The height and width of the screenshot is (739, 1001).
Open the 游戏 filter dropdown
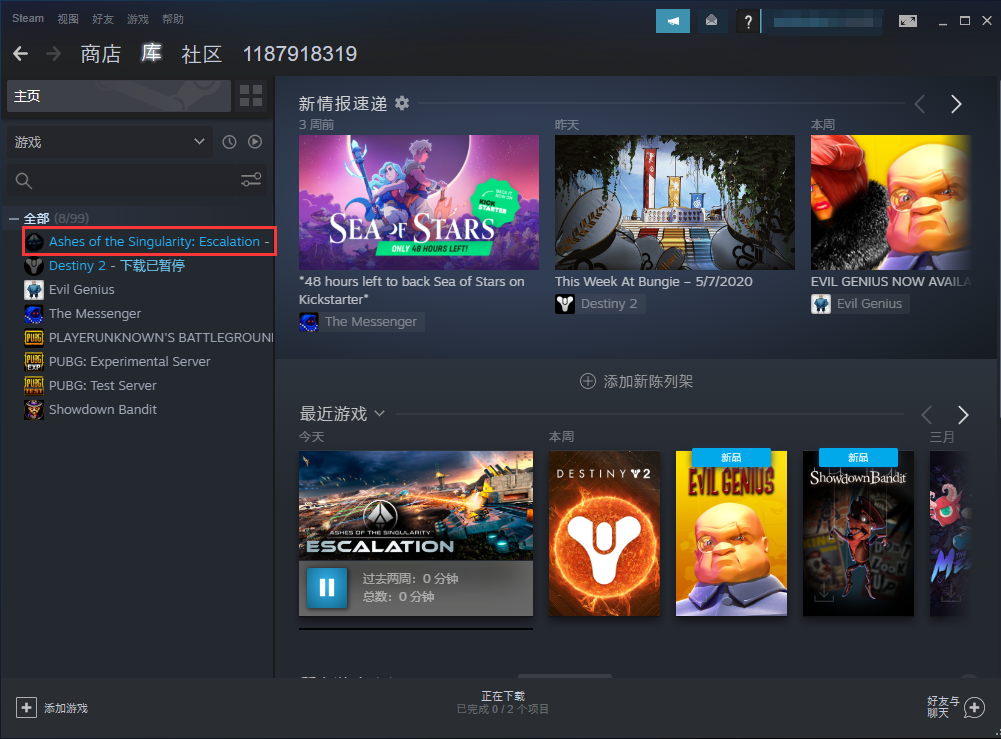(110, 142)
